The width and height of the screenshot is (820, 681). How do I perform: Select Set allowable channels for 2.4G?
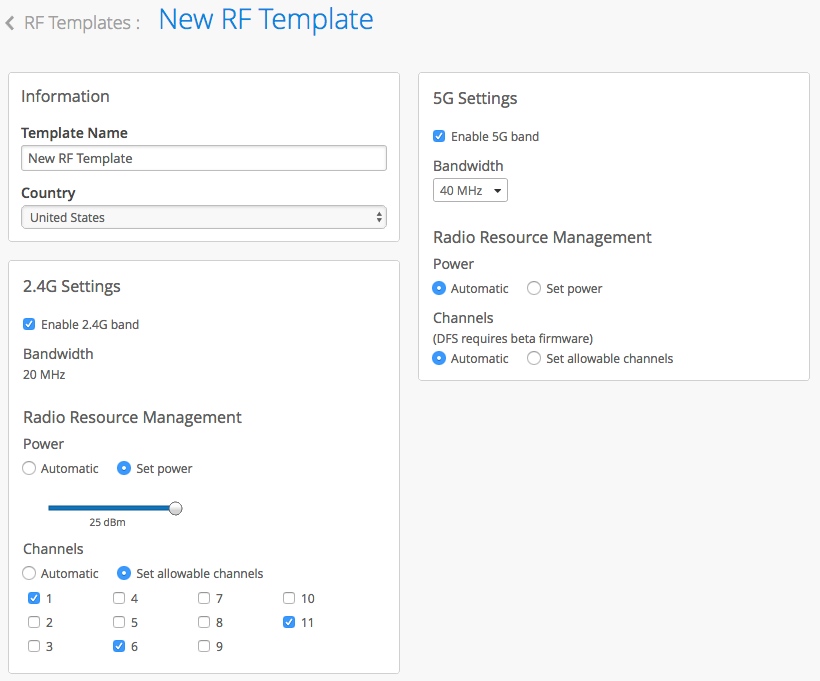click(124, 573)
